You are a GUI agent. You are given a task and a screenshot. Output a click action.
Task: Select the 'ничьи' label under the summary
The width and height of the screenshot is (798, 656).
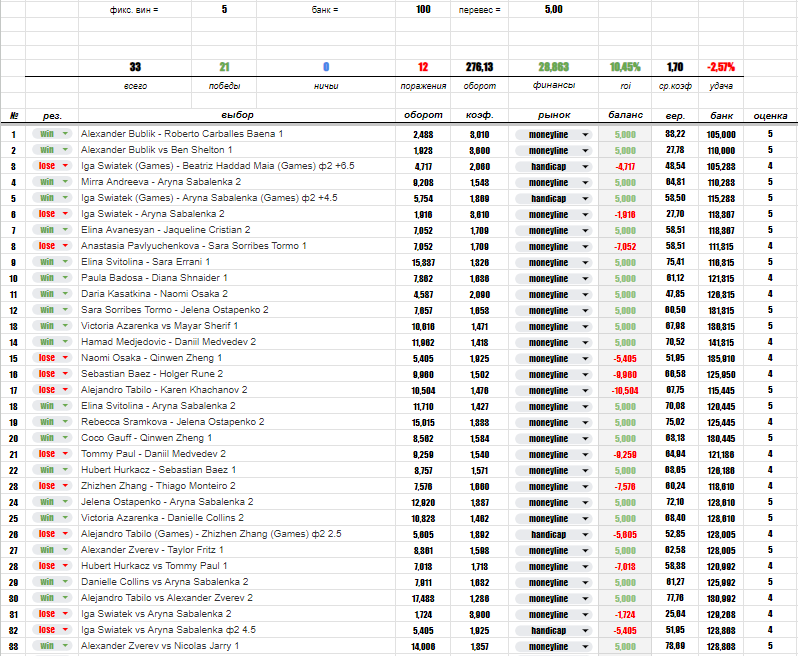(326, 85)
